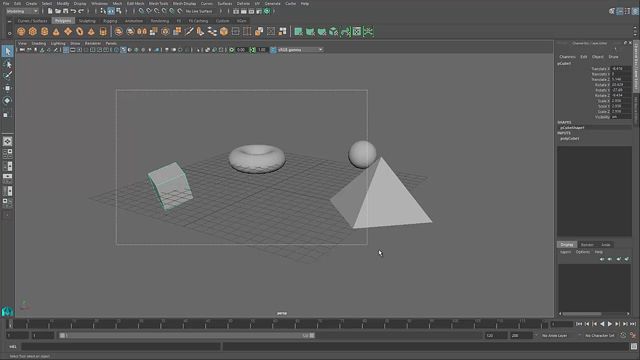The width and height of the screenshot is (640, 360).
Task: Open the Mesh Tools menu
Action: point(158,3)
